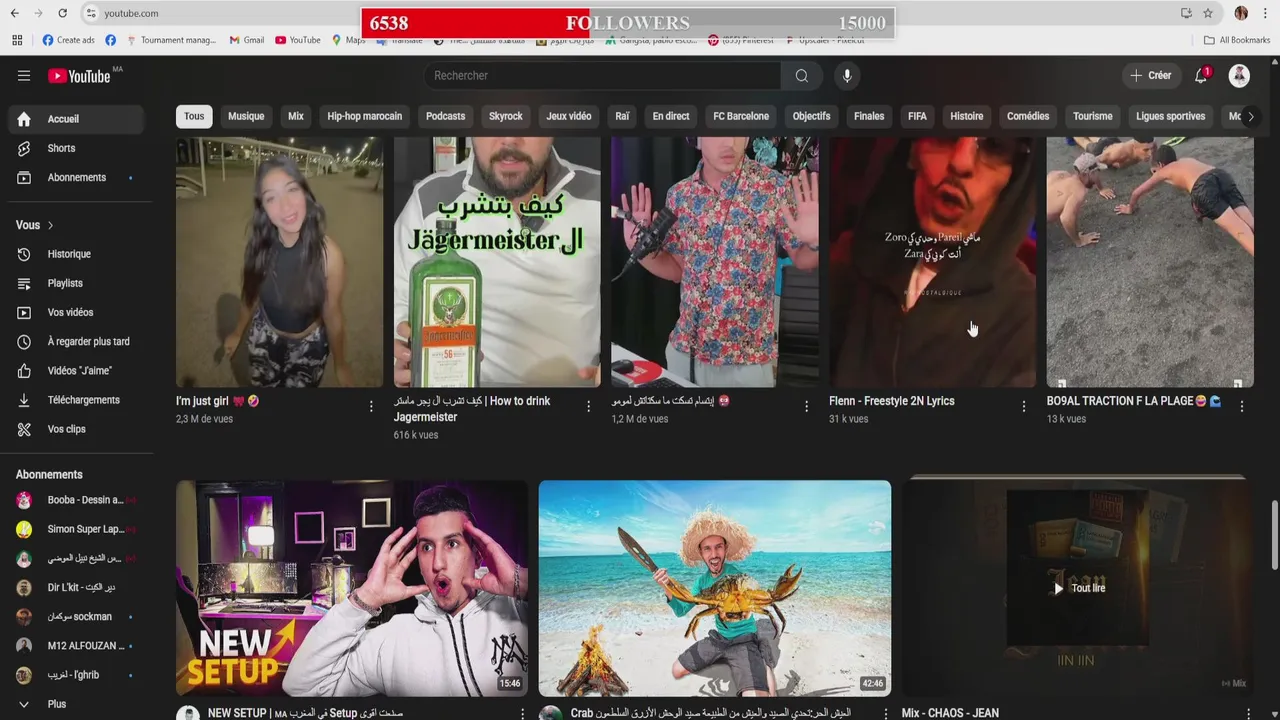Open Vidéos "J'aime" in sidebar
The height and width of the screenshot is (720, 1280).
76,371
